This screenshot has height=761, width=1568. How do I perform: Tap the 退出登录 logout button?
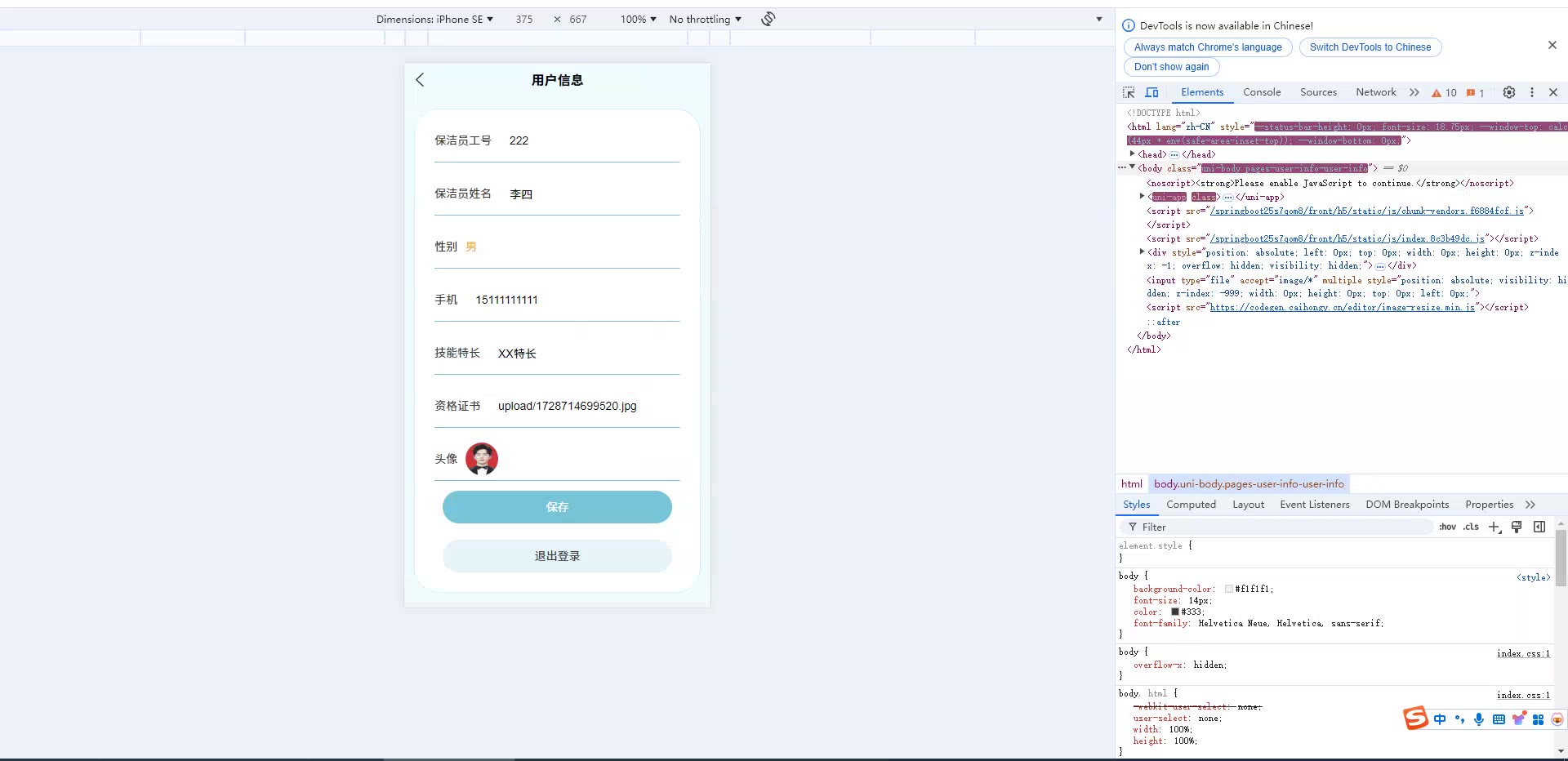pyautogui.click(x=557, y=556)
